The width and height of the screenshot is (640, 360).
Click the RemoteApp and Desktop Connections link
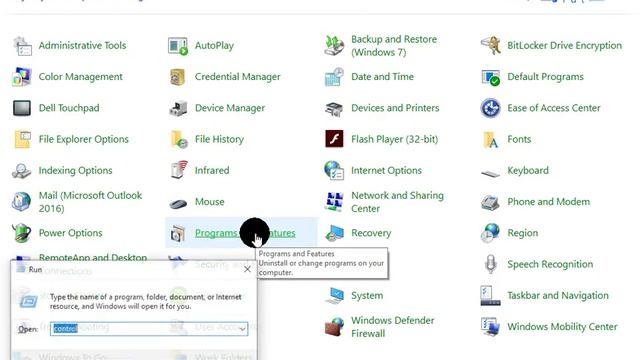tap(93, 258)
